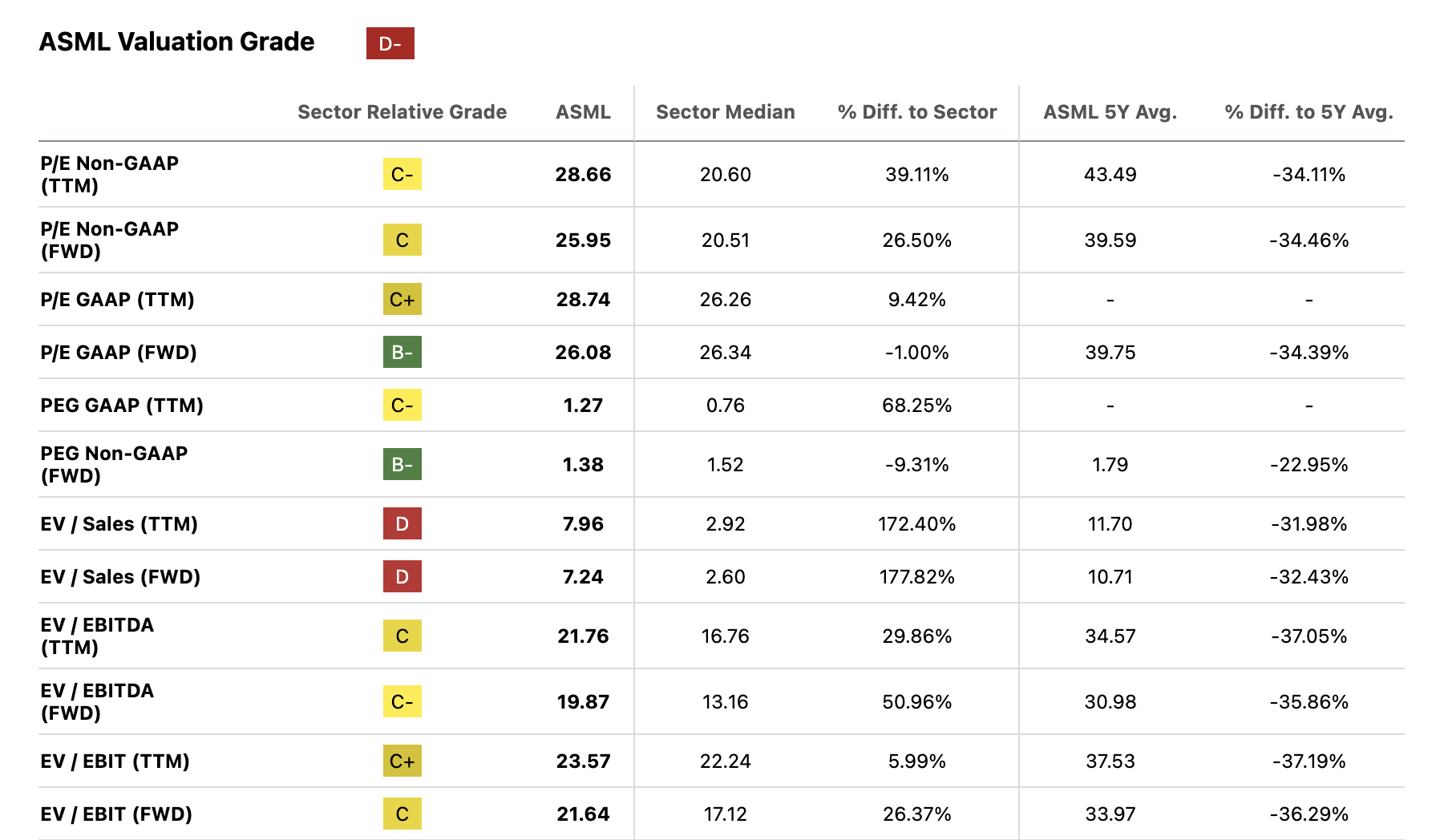Click the Sector Median column header

pyautogui.click(x=725, y=112)
